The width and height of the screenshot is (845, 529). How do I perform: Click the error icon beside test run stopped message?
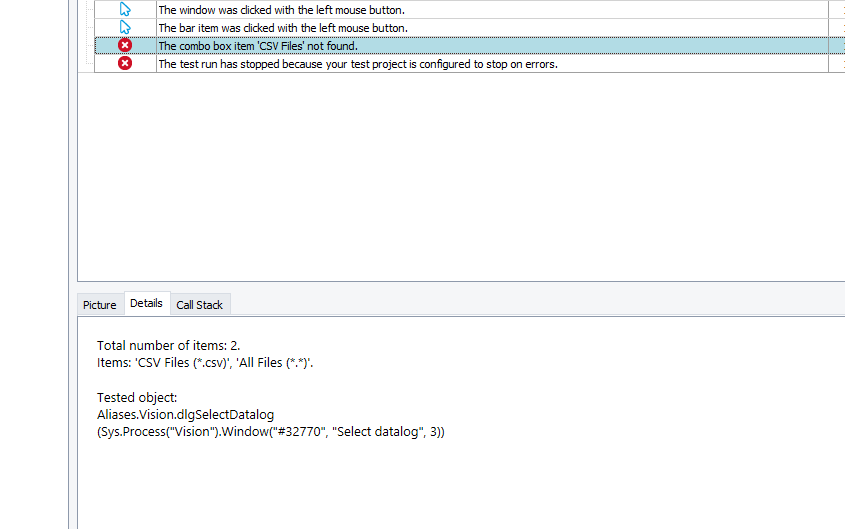coord(125,64)
